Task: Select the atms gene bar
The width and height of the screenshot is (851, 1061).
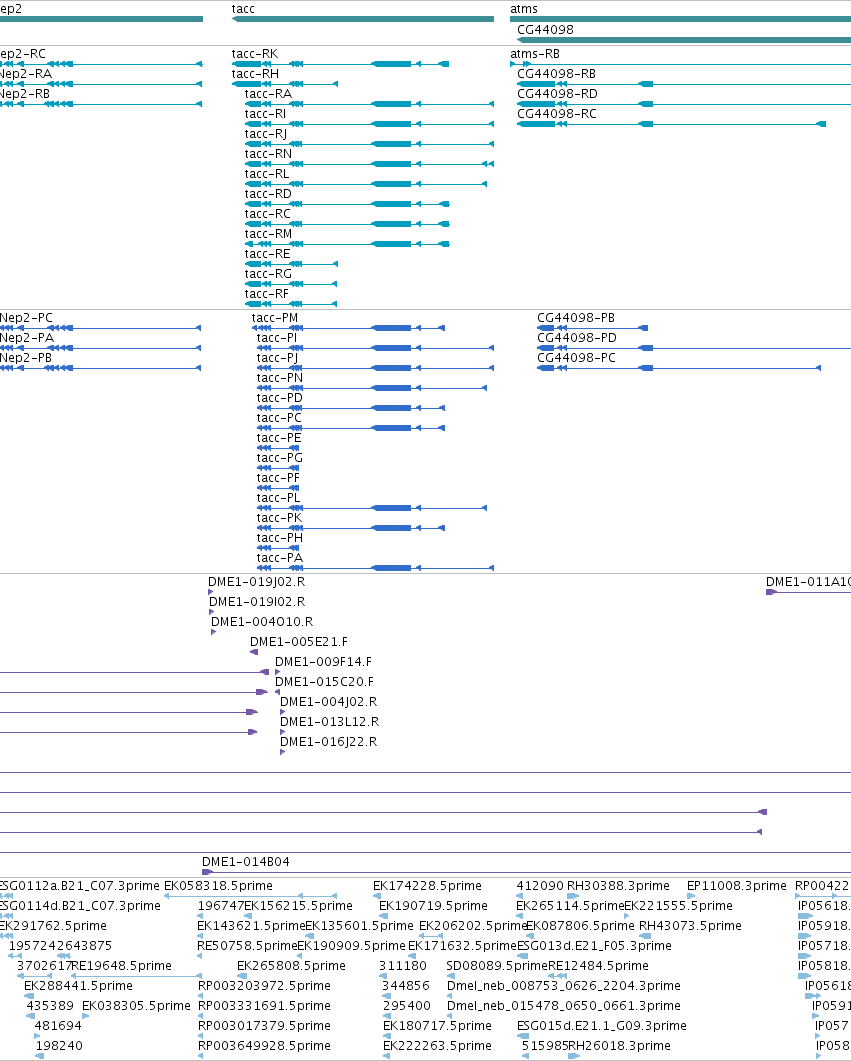Action: tap(681, 19)
